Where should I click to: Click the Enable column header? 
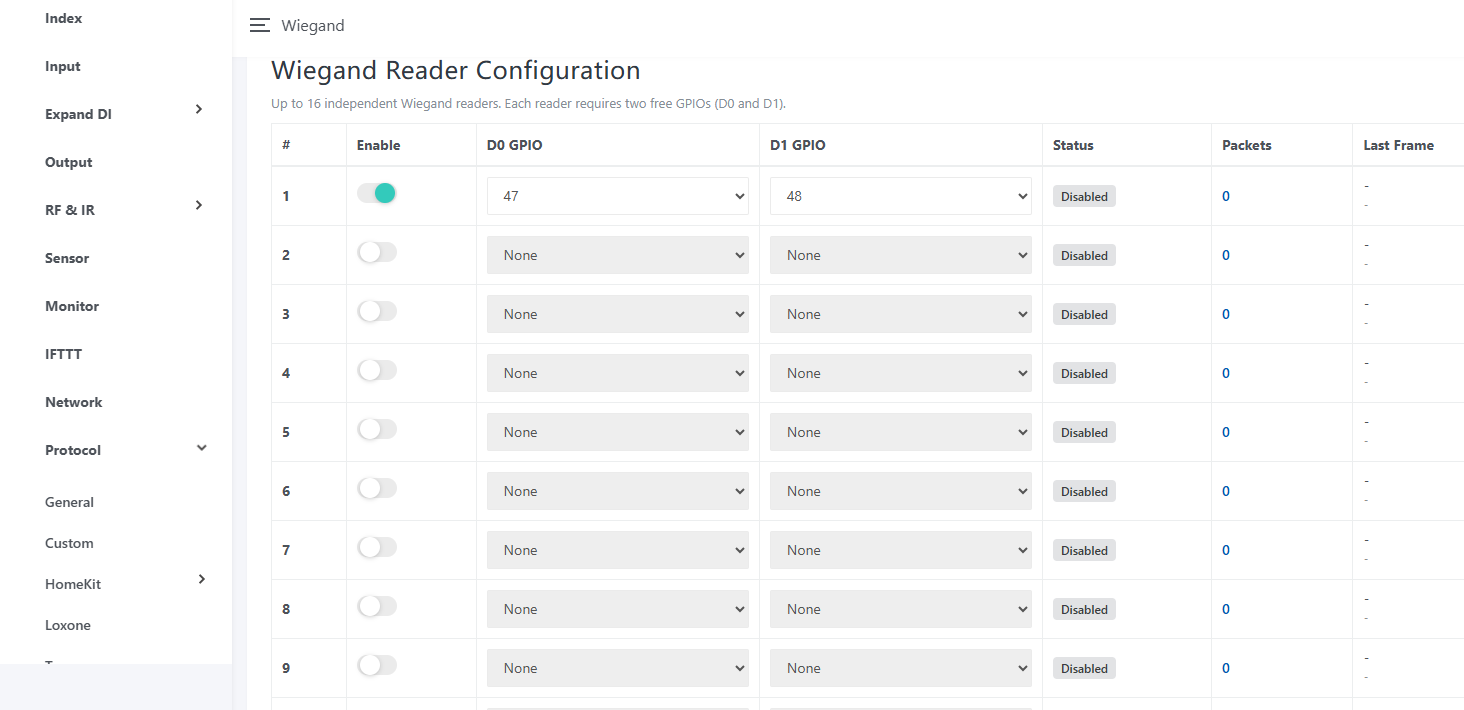click(378, 145)
